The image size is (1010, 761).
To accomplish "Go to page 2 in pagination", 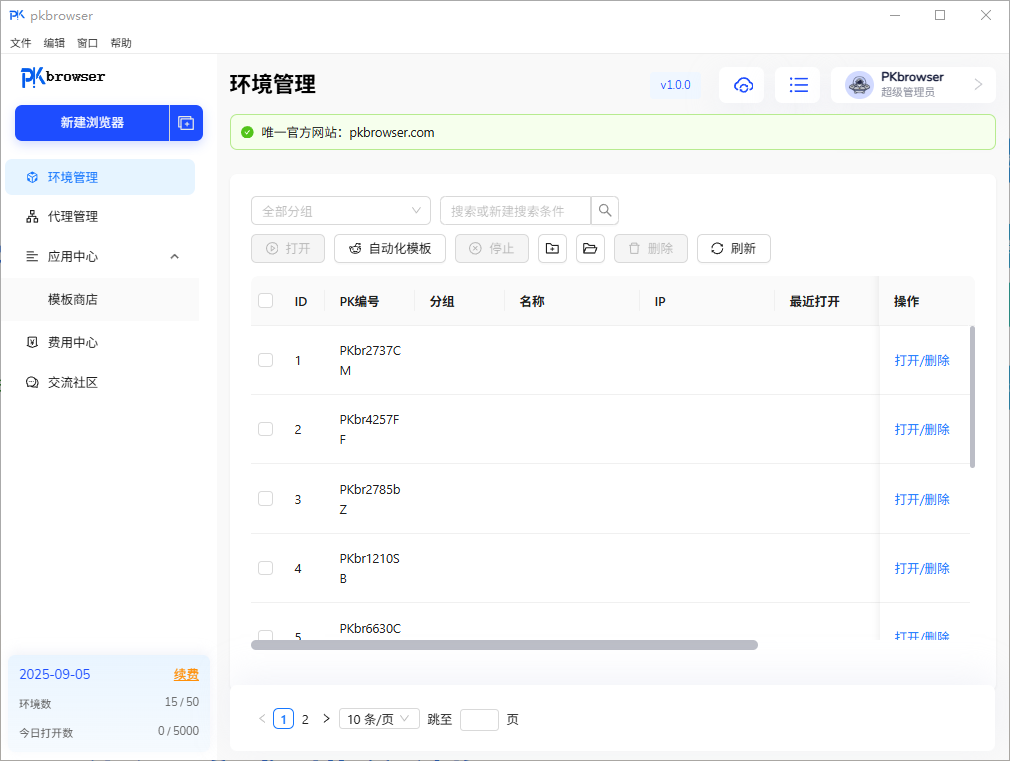I will (x=305, y=719).
